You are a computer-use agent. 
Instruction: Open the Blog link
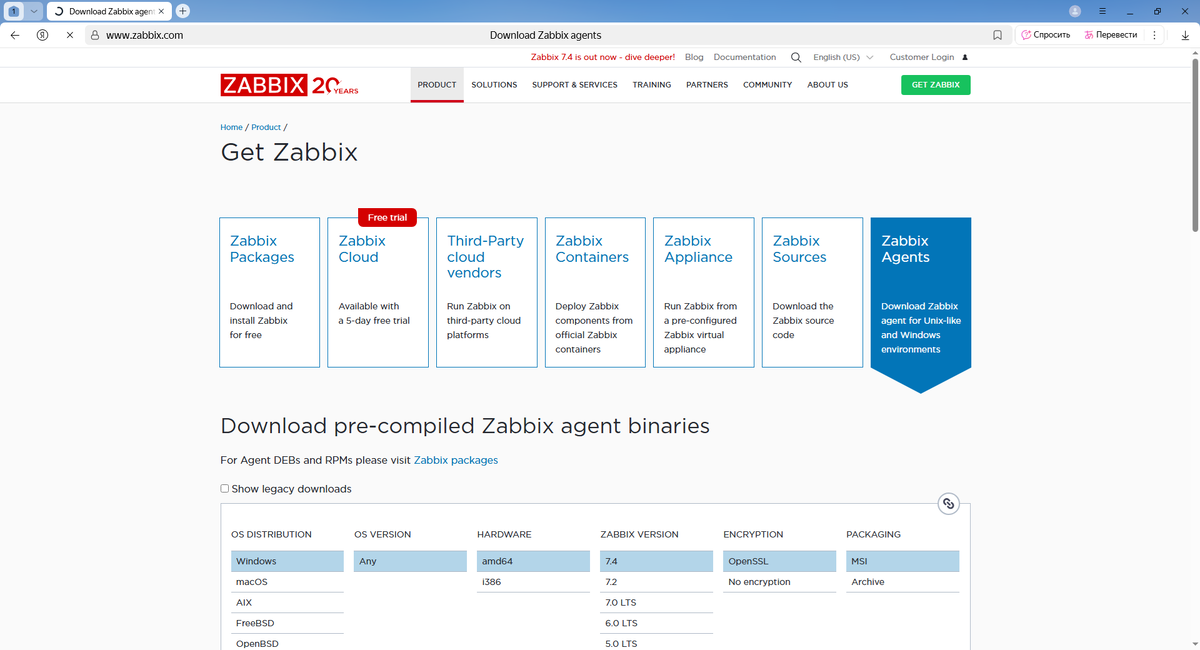[x=694, y=57]
